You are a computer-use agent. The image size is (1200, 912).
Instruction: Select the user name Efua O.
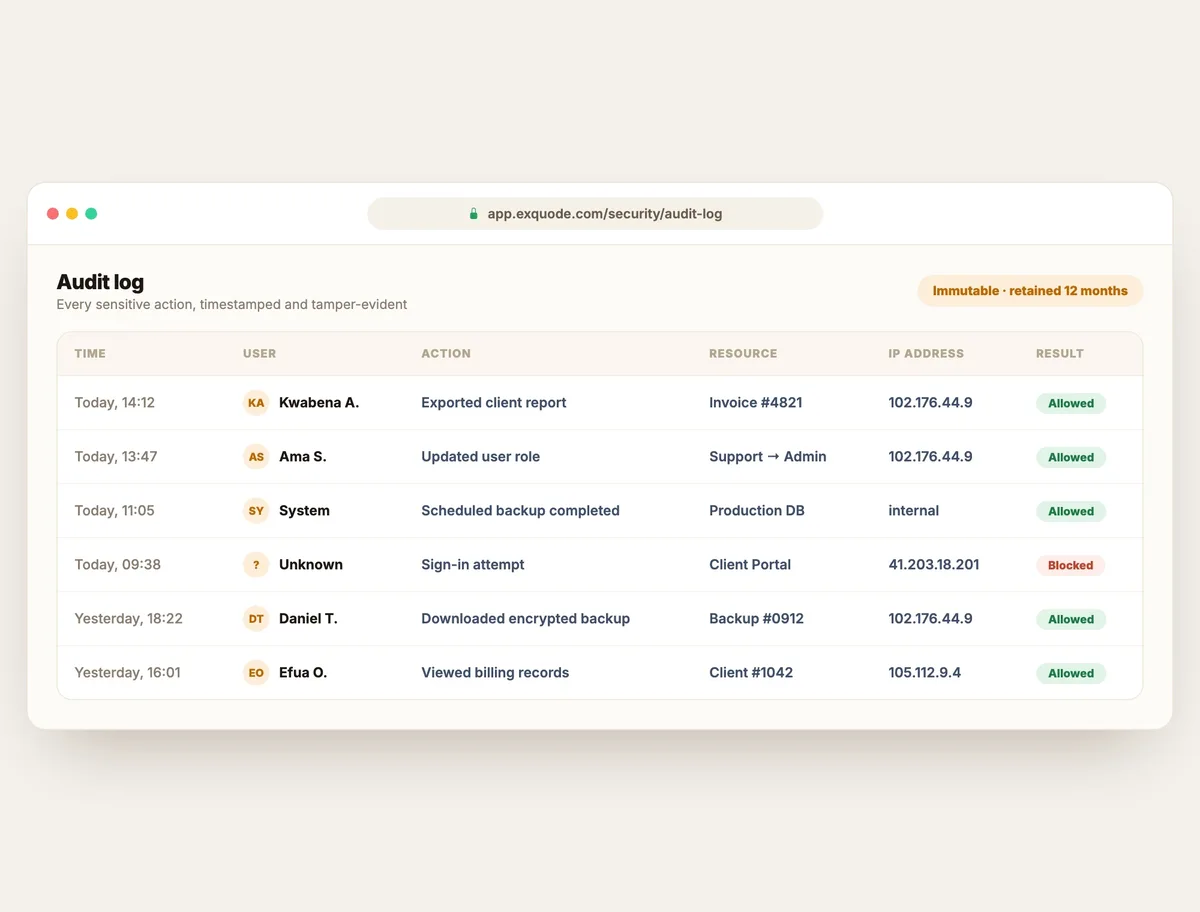[303, 673]
